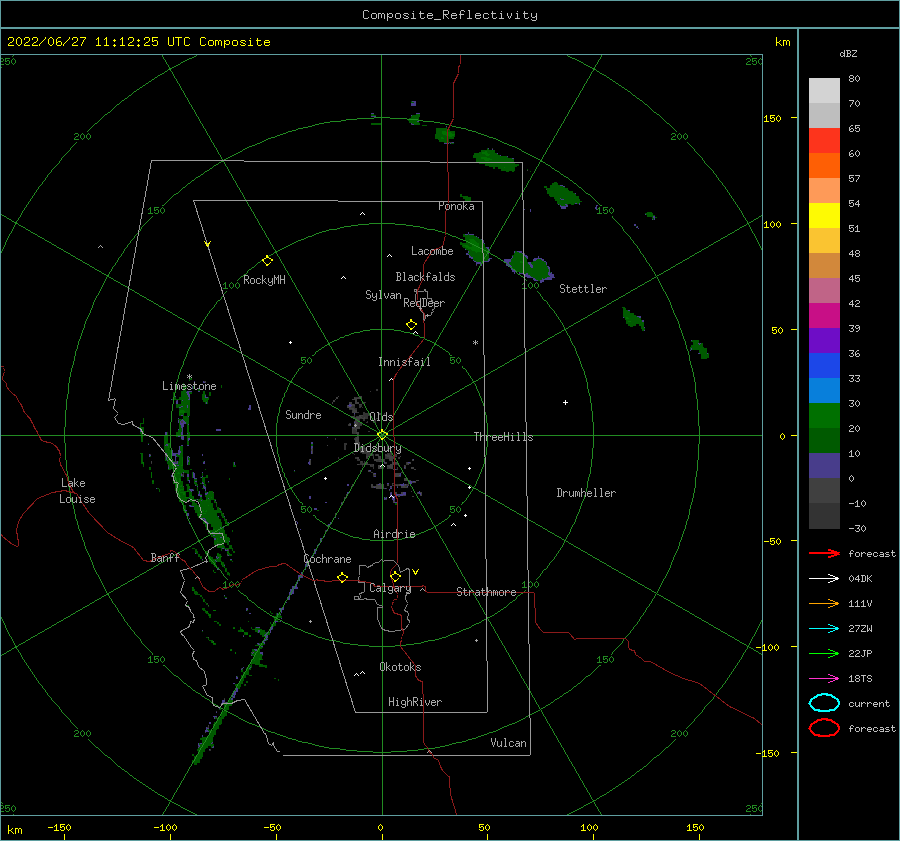Click the purple 39 dBZ color swatch
This screenshot has height=841, width=900.
[824, 340]
